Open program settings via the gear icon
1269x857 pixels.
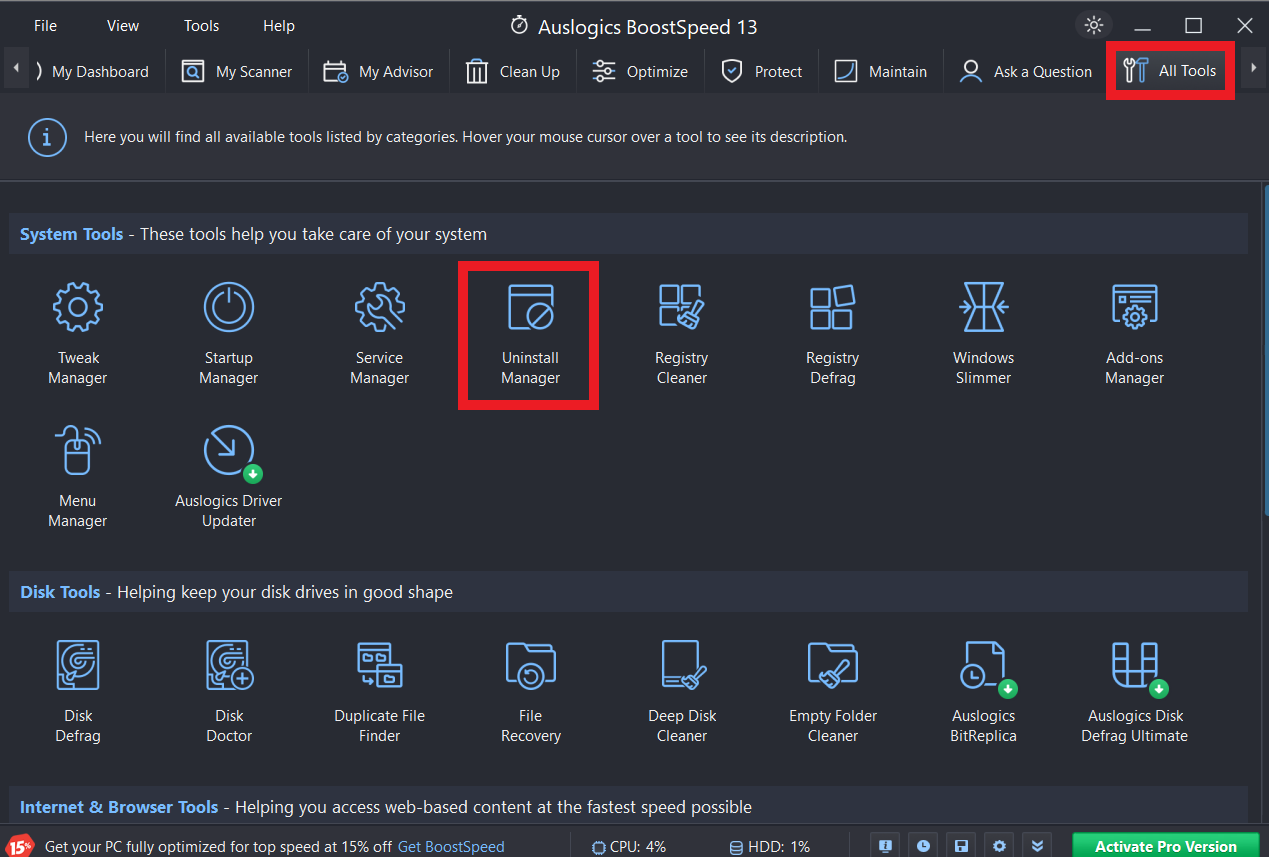point(998,845)
